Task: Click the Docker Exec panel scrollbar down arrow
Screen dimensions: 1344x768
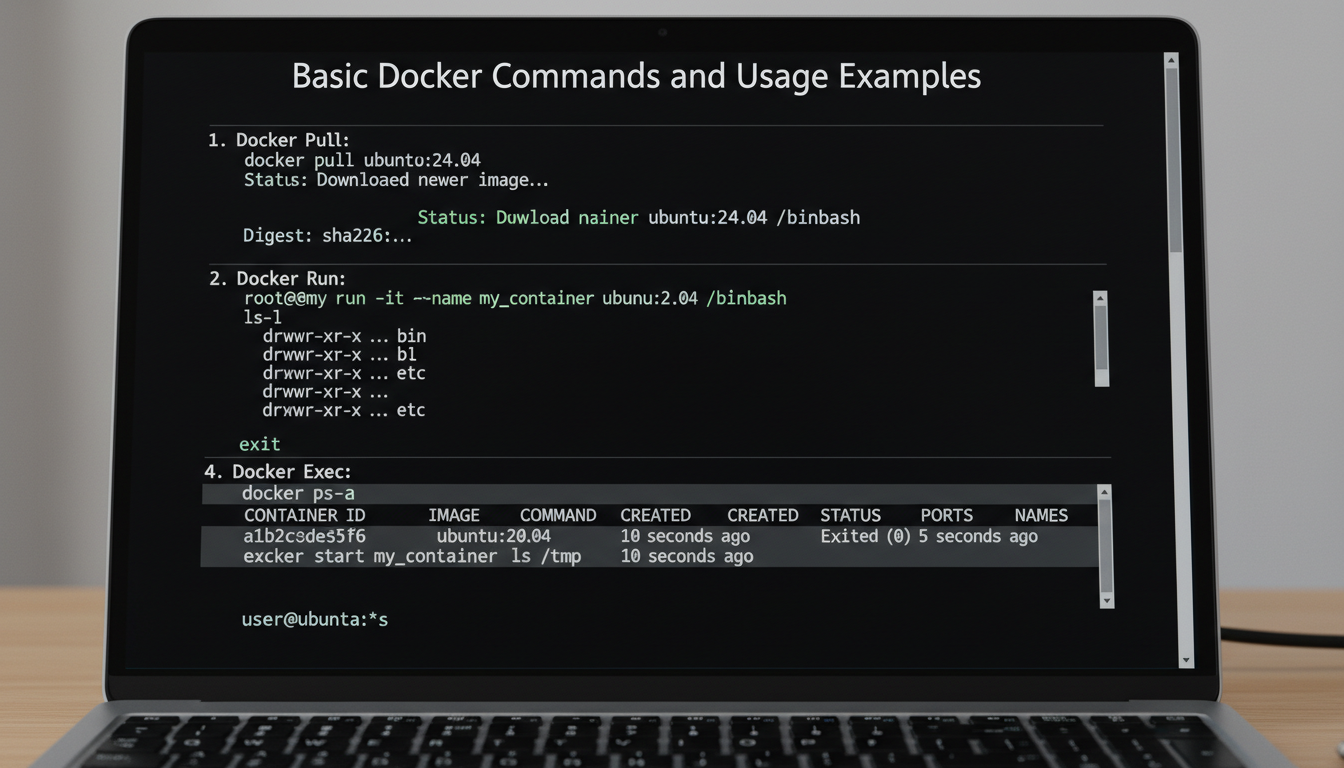Action: 1106,601
